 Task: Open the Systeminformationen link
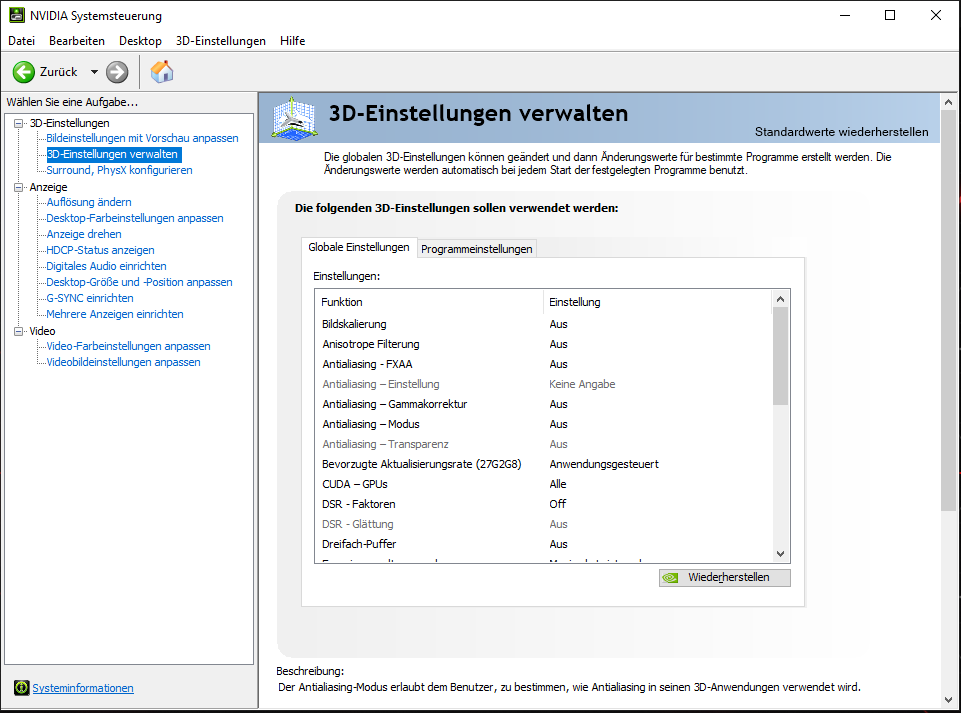(x=83, y=688)
